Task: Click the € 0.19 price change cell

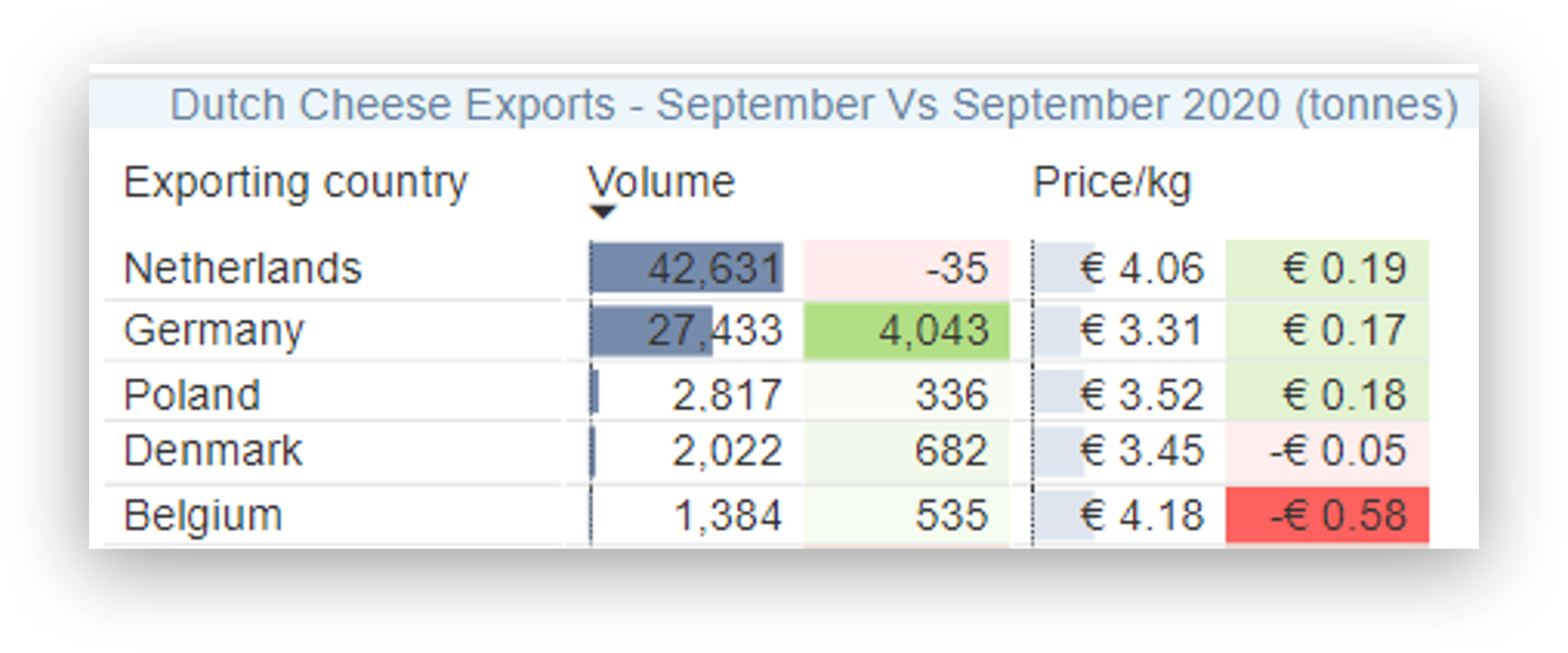Action: [1327, 268]
